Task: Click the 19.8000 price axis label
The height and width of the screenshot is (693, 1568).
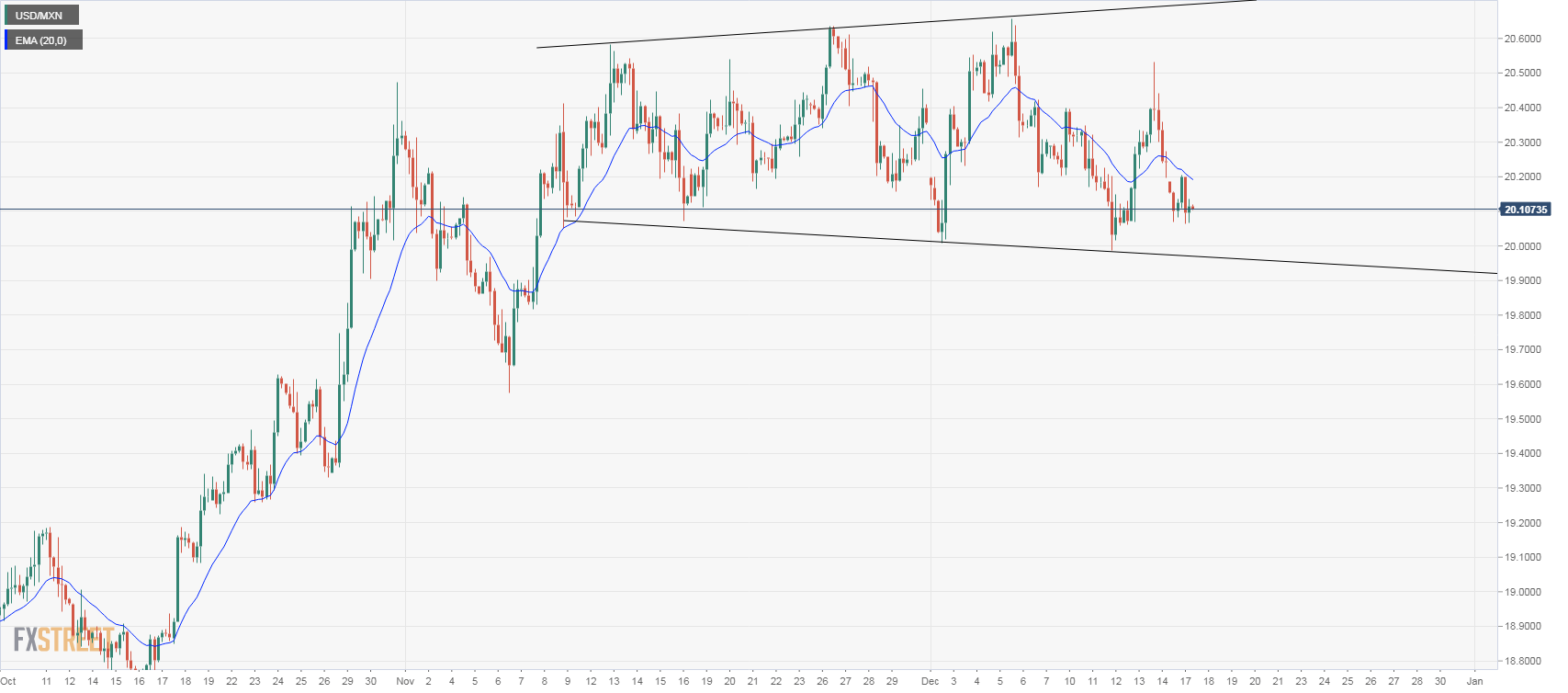Action: (x=1522, y=315)
